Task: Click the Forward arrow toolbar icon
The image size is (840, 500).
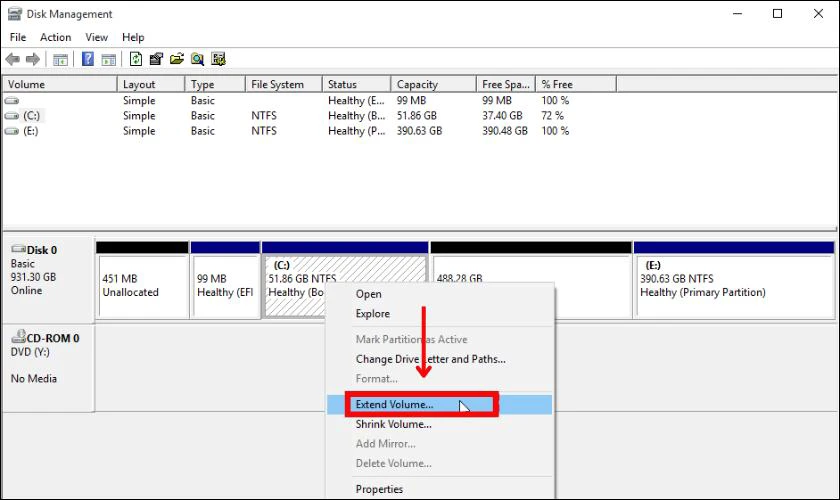Action: pyautogui.click(x=33, y=59)
